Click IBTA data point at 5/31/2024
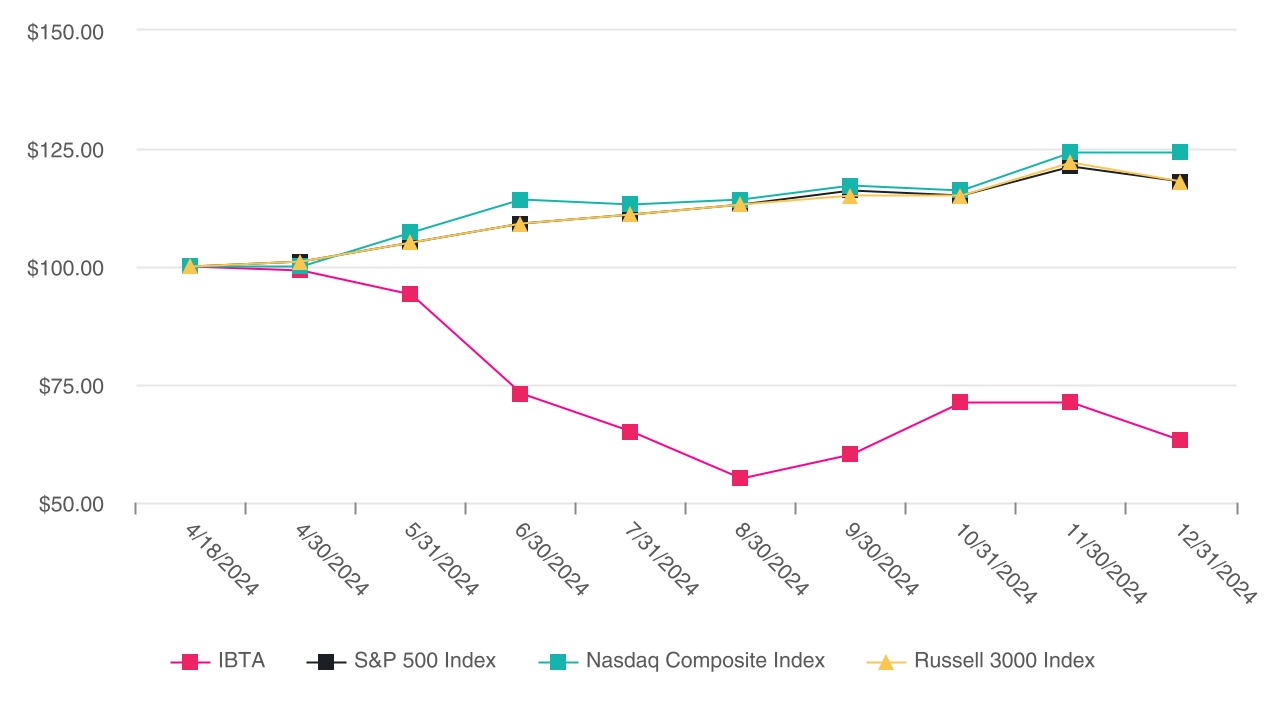Screen dimensions: 1266x710 [410, 294]
